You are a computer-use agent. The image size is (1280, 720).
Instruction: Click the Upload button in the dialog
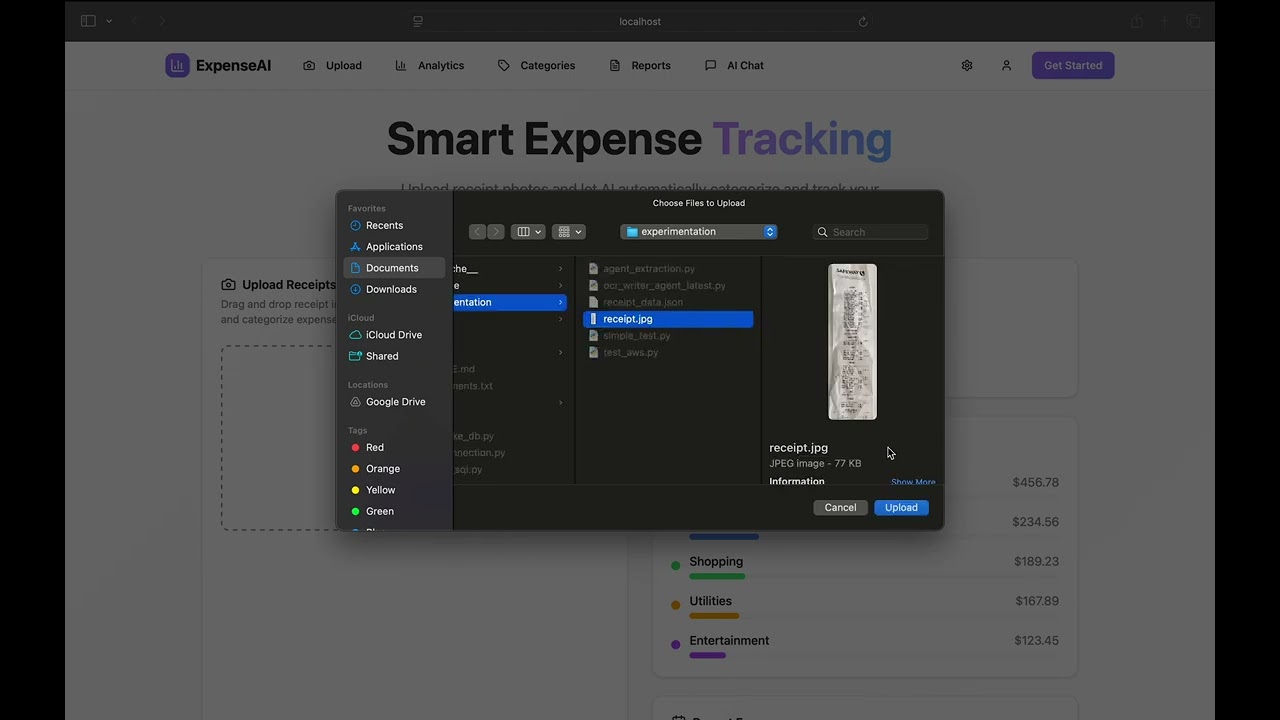[x=901, y=507]
